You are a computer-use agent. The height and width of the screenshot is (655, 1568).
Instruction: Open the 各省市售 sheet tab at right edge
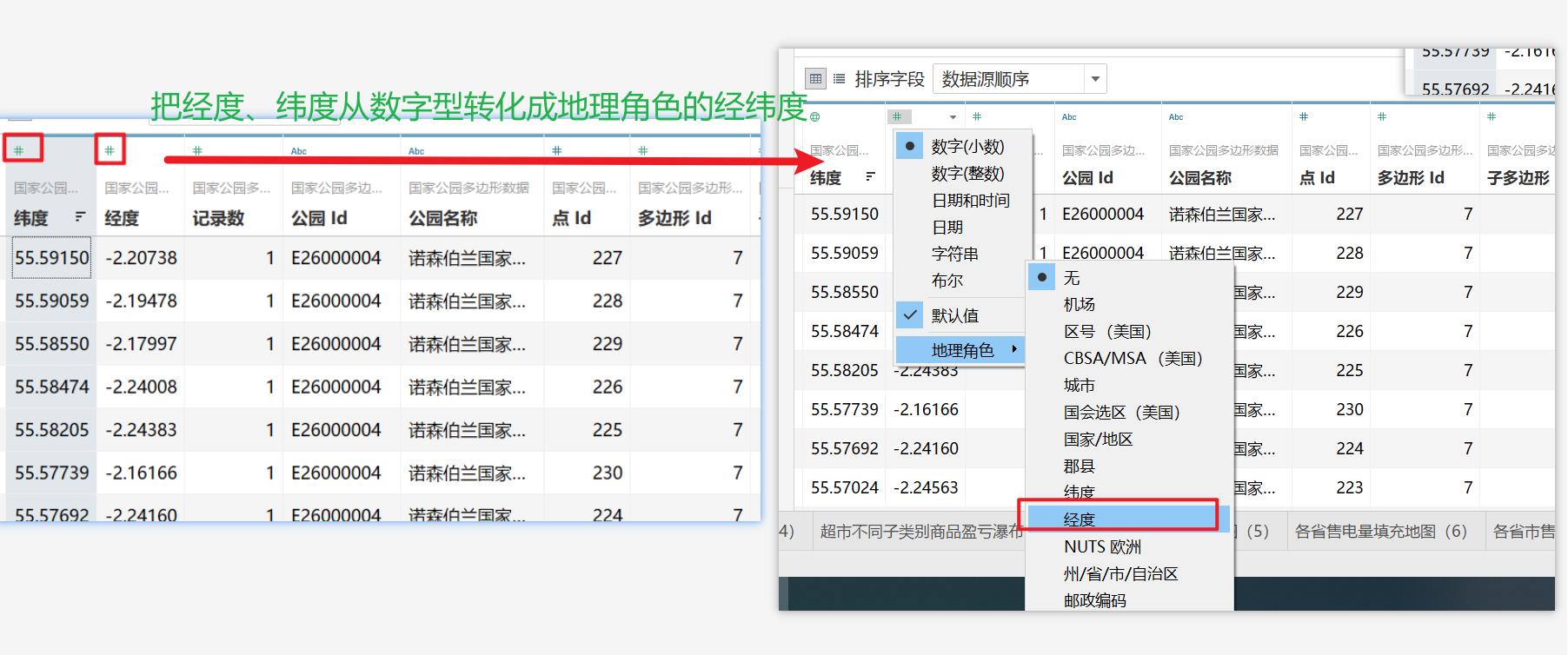pyautogui.click(x=1523, y=531)
